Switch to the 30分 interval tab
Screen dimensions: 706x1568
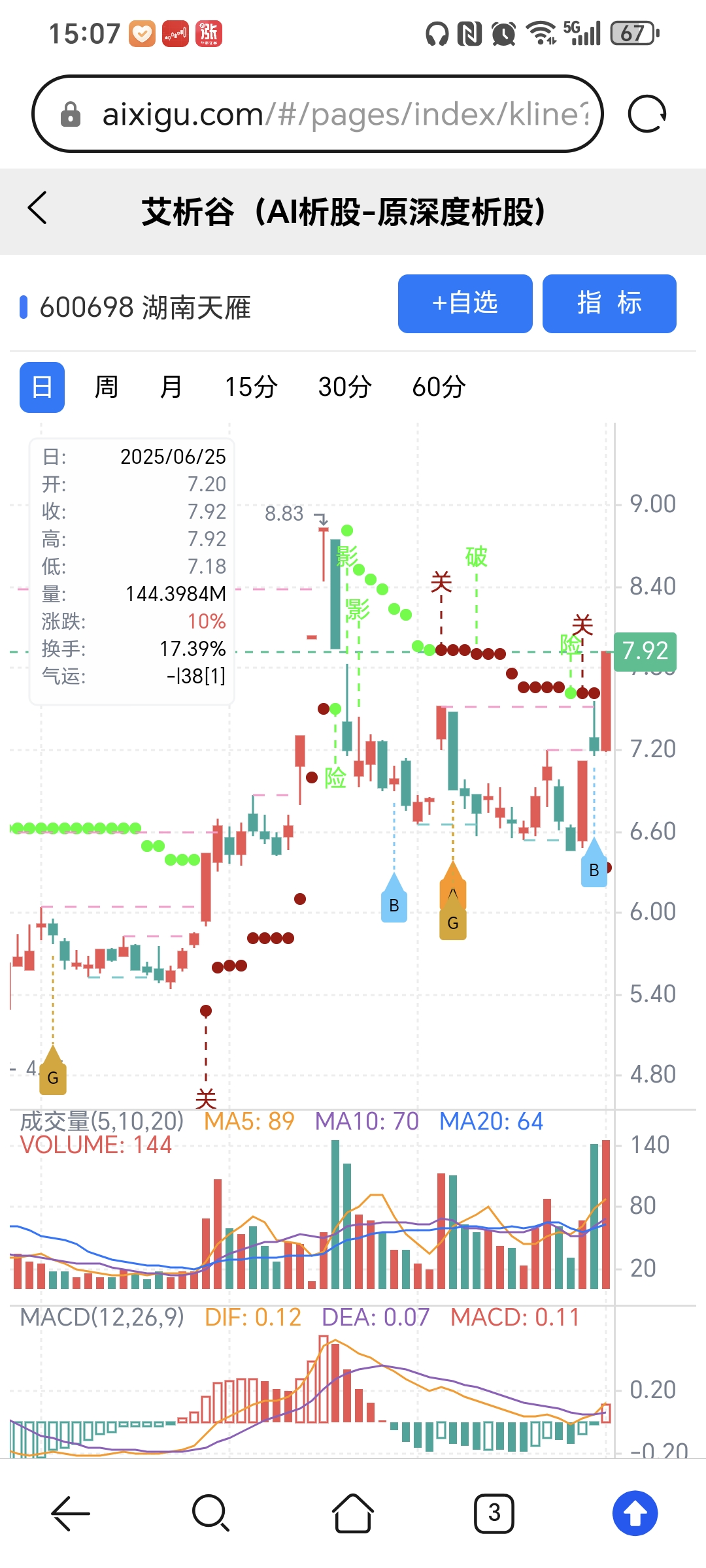pyautogui.click(x=345, y=387)
